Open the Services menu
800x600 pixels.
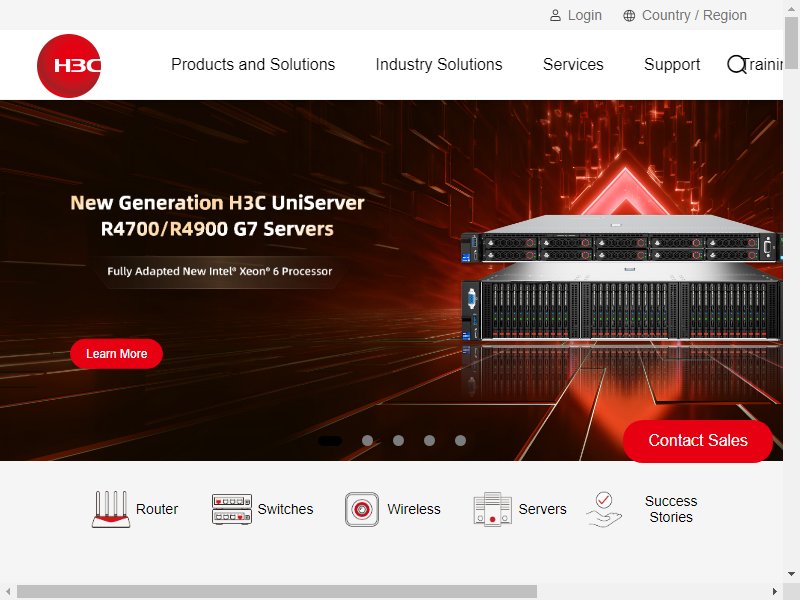click(x=573, y=65)
